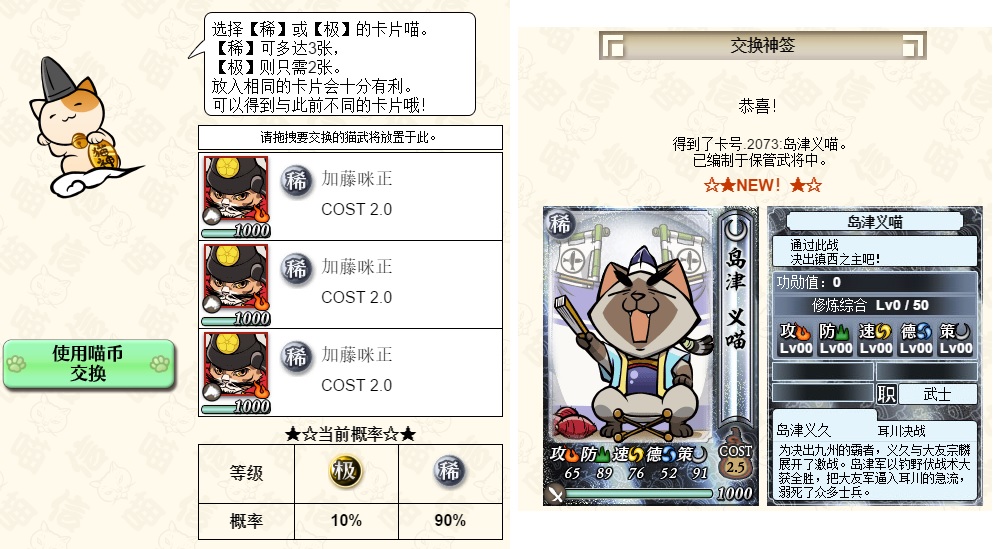Click the 稀 rarity badge in first row

[x=296, y=182]
